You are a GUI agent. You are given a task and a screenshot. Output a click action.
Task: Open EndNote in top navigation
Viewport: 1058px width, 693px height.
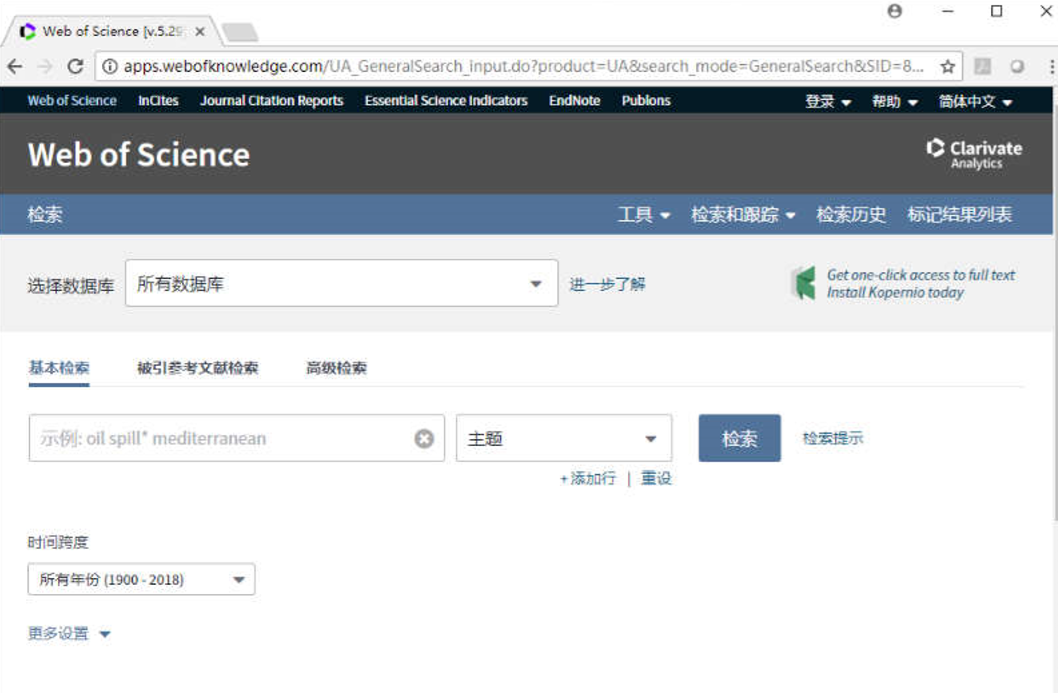[x=574, y=101]
